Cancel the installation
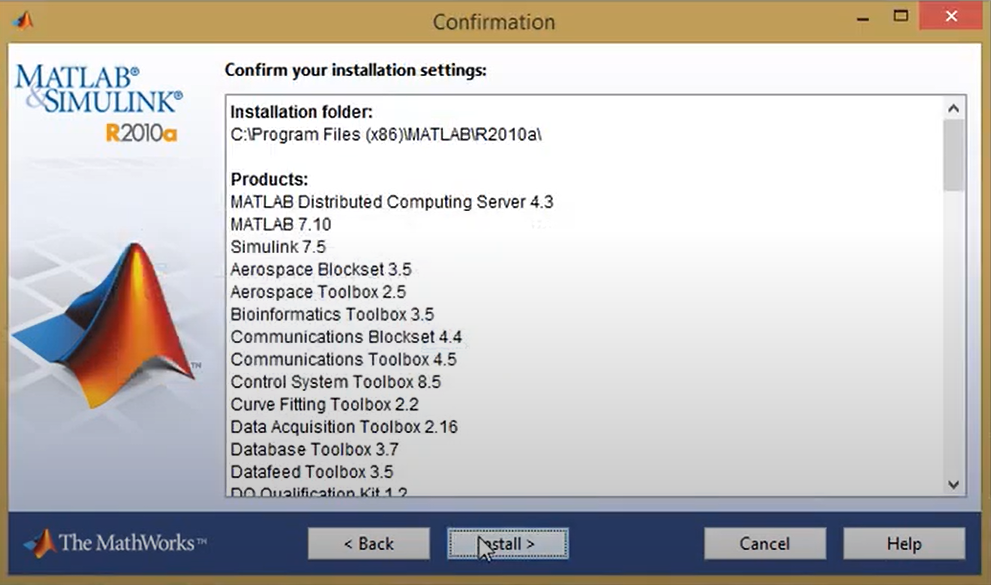The width and height of the screenshot is (991, 585). pos(764,544)
